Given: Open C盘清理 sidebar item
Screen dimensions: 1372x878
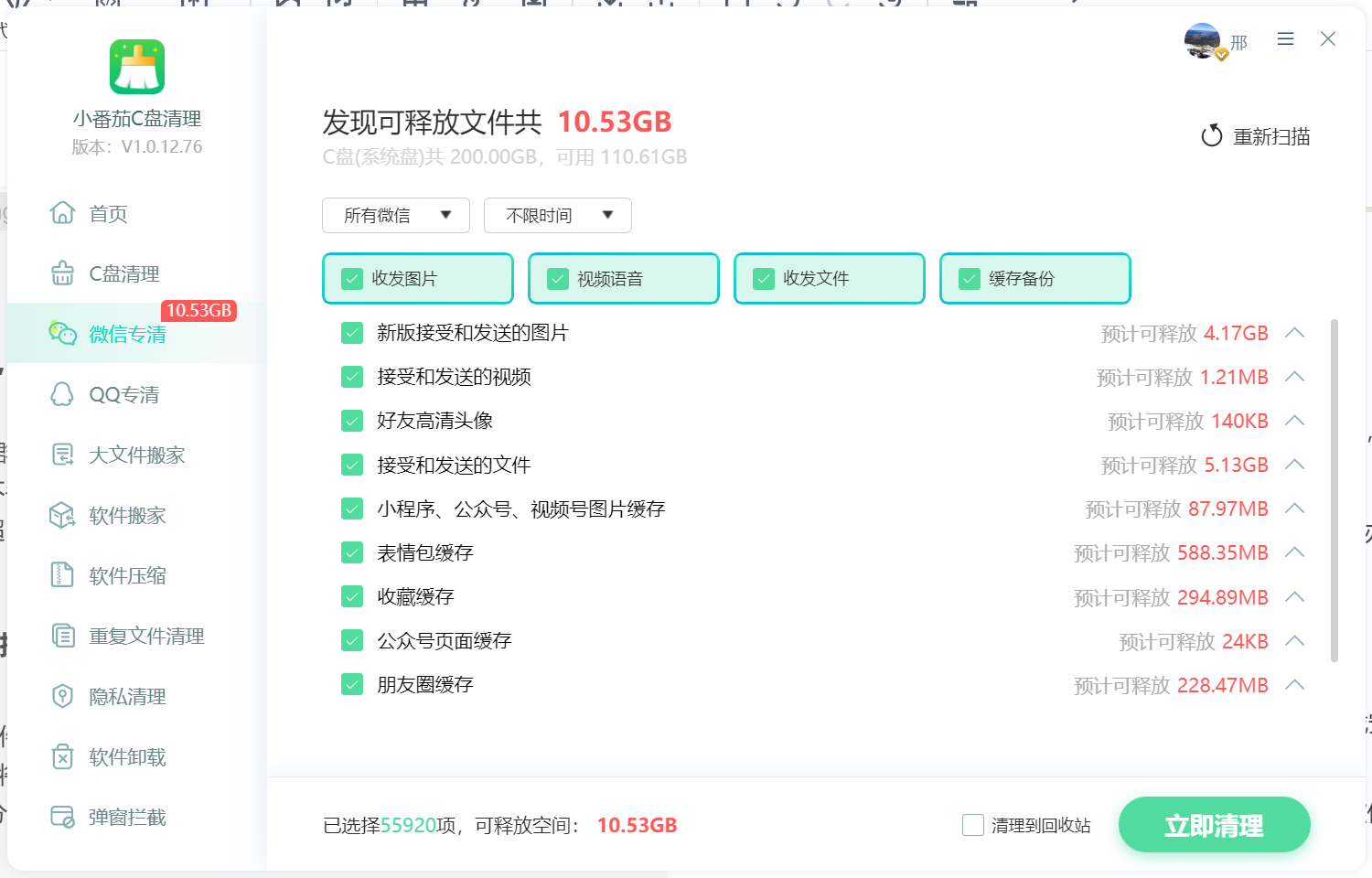Looking at the screenshot, I should click(137, 273).
